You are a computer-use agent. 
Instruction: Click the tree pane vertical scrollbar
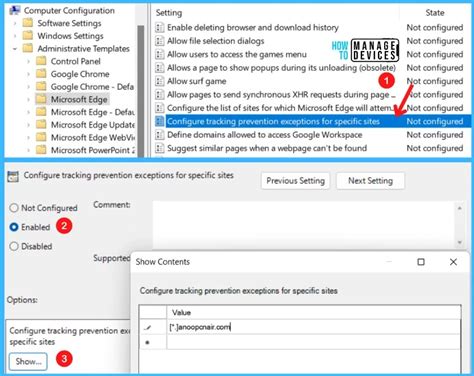tap(141, 90)
